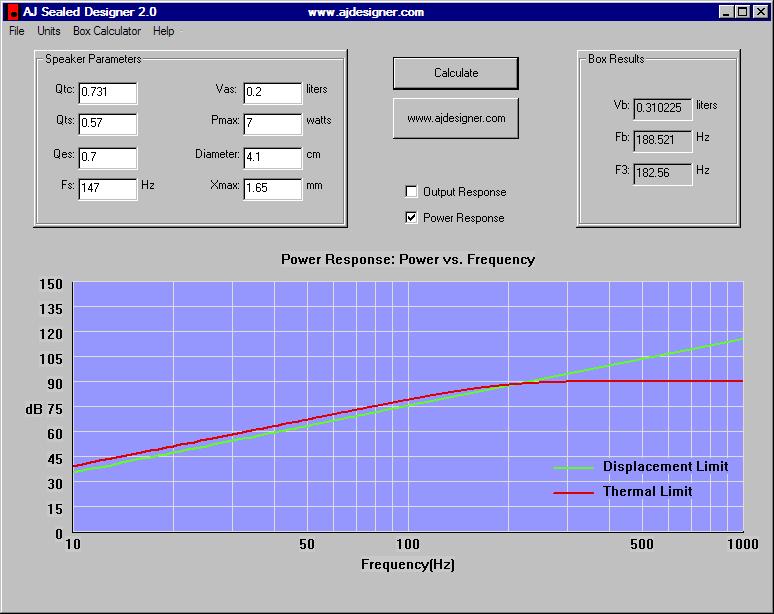Click the dB axis label

click(34, 410)
